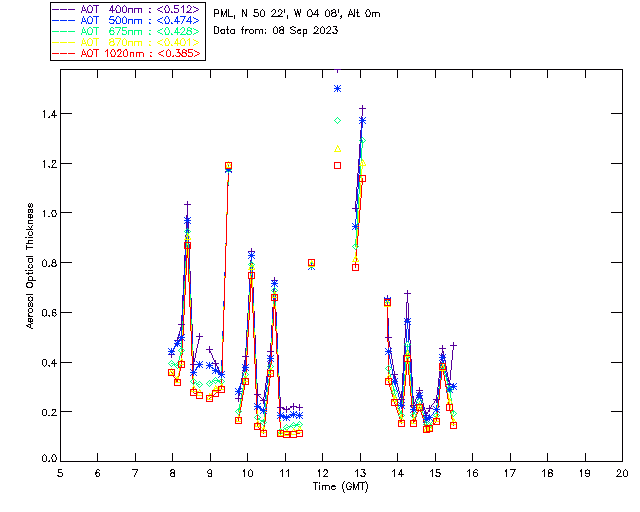
Task: Click the x-axis tick label 12
Action: tap(322, 472)
